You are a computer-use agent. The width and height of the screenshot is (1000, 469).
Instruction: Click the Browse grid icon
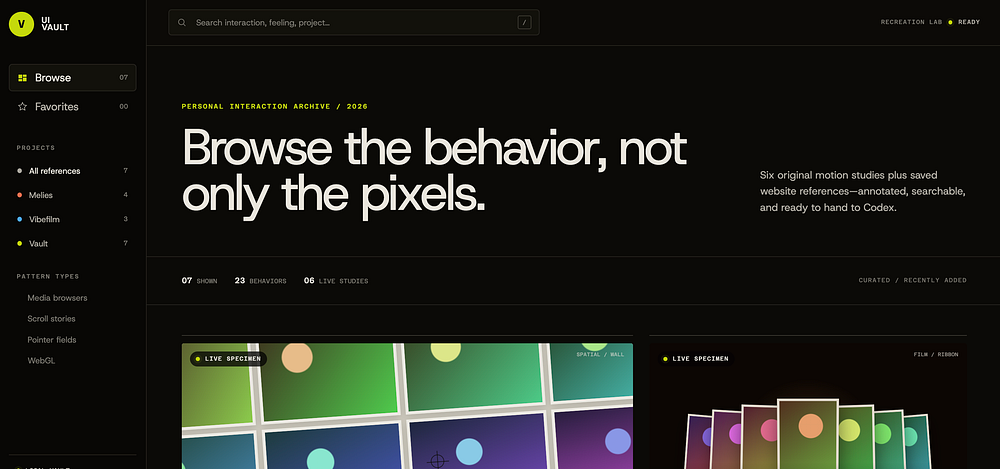pos(22,78)
